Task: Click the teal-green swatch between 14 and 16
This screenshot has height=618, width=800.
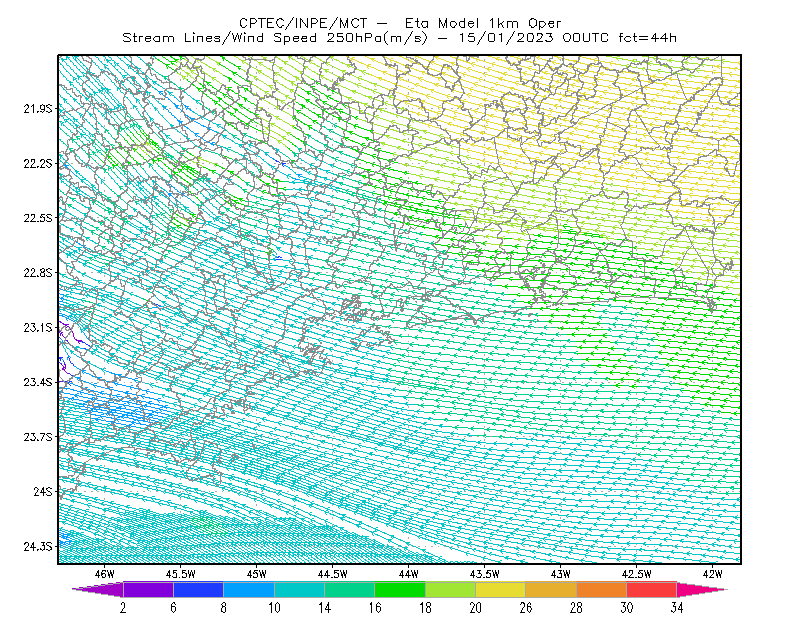Action: coord(349,589)
